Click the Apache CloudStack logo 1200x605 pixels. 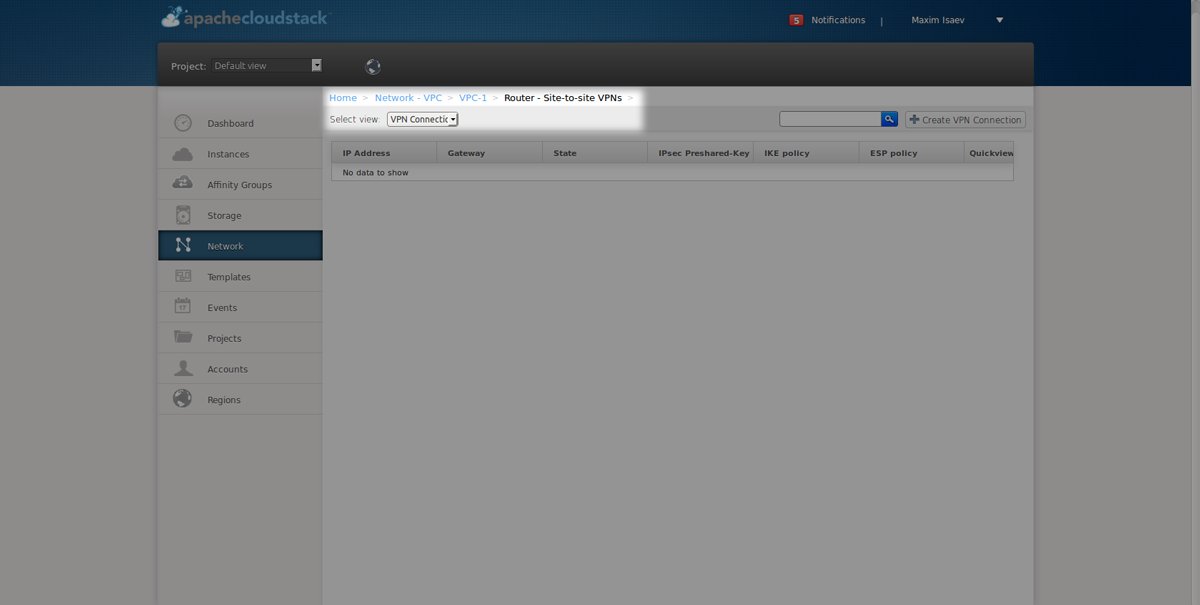point(244,18)
